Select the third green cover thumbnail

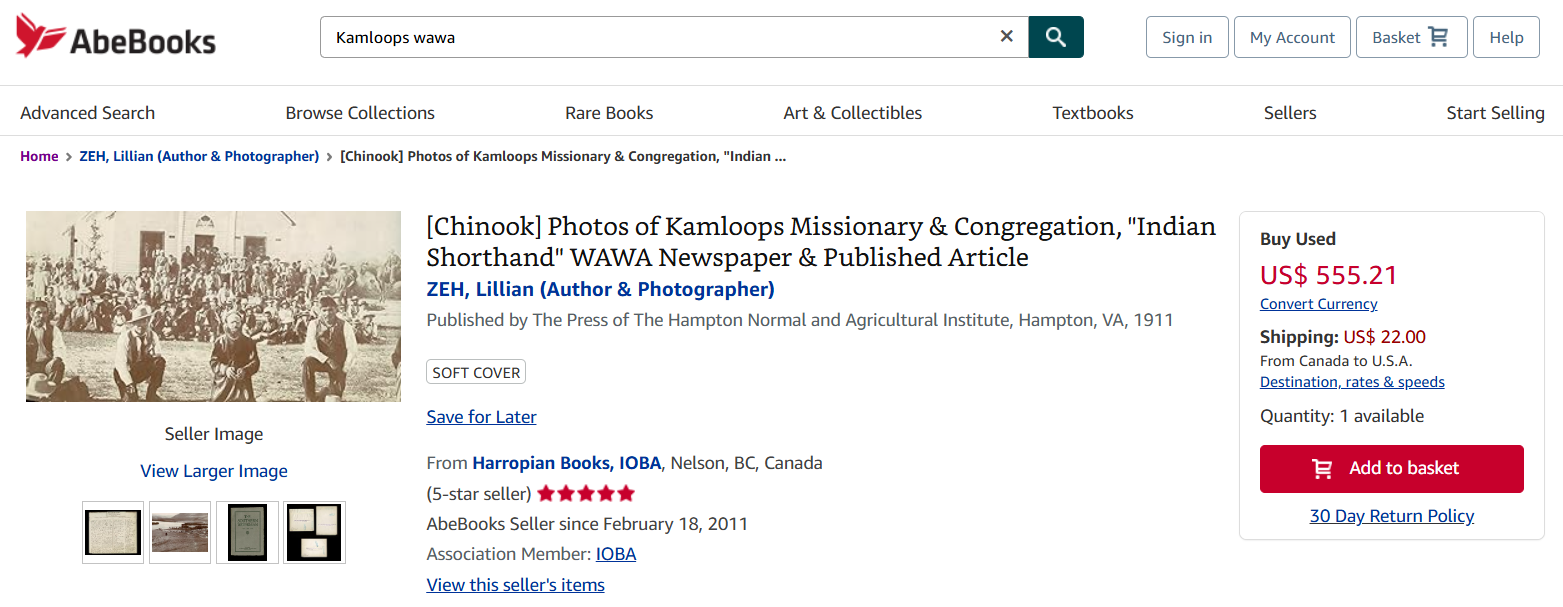tap(247, 532)
